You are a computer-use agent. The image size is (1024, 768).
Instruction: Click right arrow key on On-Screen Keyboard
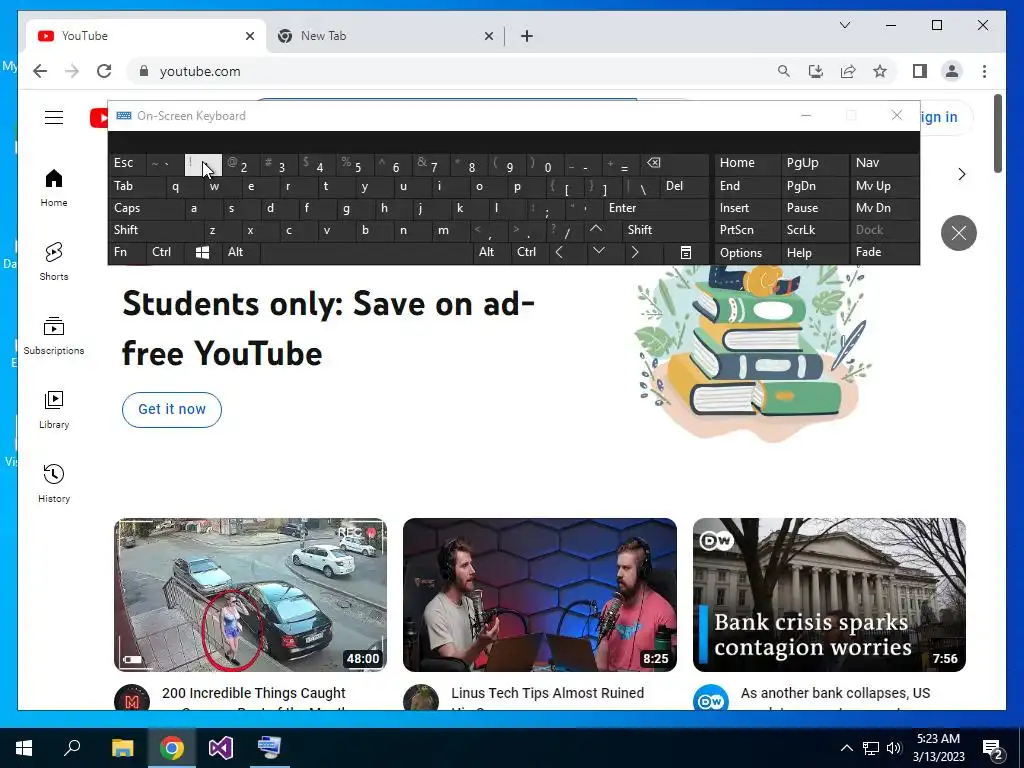click(635, 253)
